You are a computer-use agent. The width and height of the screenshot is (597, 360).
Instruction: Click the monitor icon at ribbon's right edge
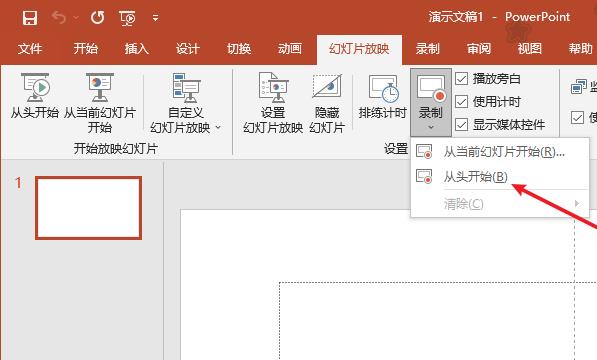(x=579, y=87)
